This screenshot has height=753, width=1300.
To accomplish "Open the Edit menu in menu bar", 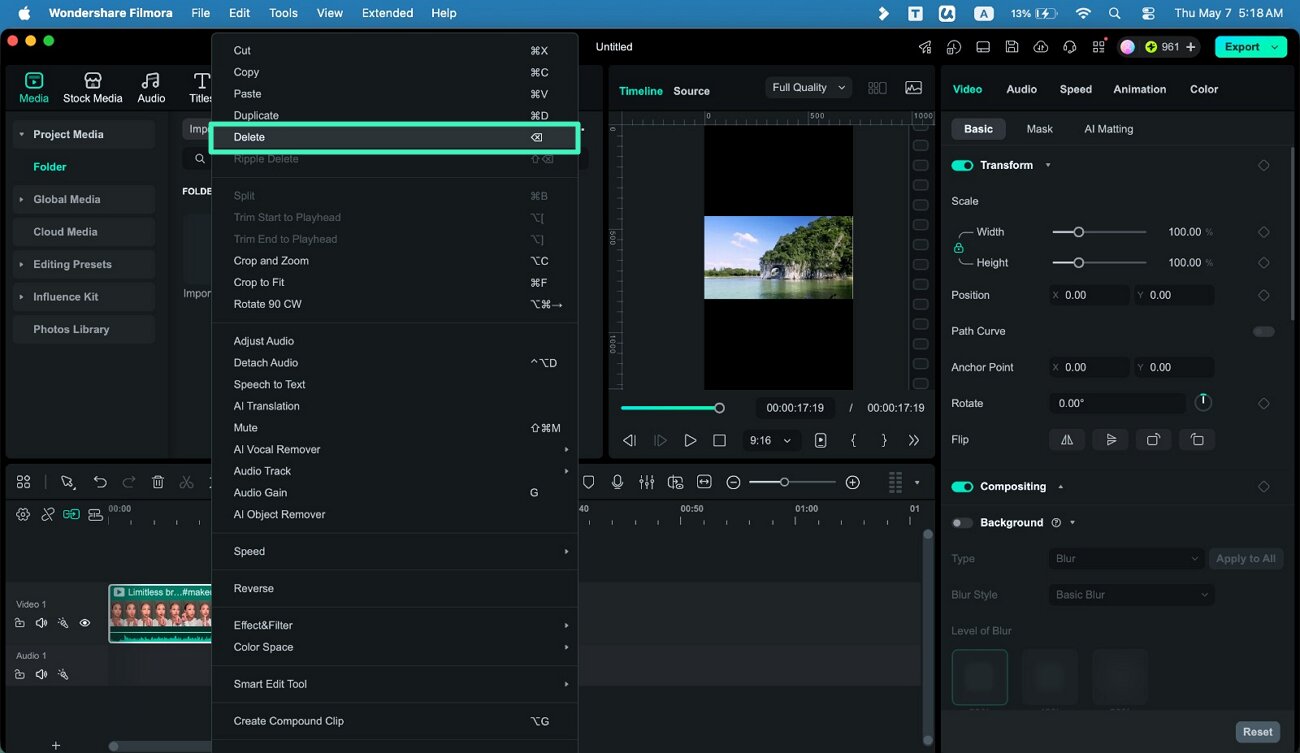I will [239, 13].
